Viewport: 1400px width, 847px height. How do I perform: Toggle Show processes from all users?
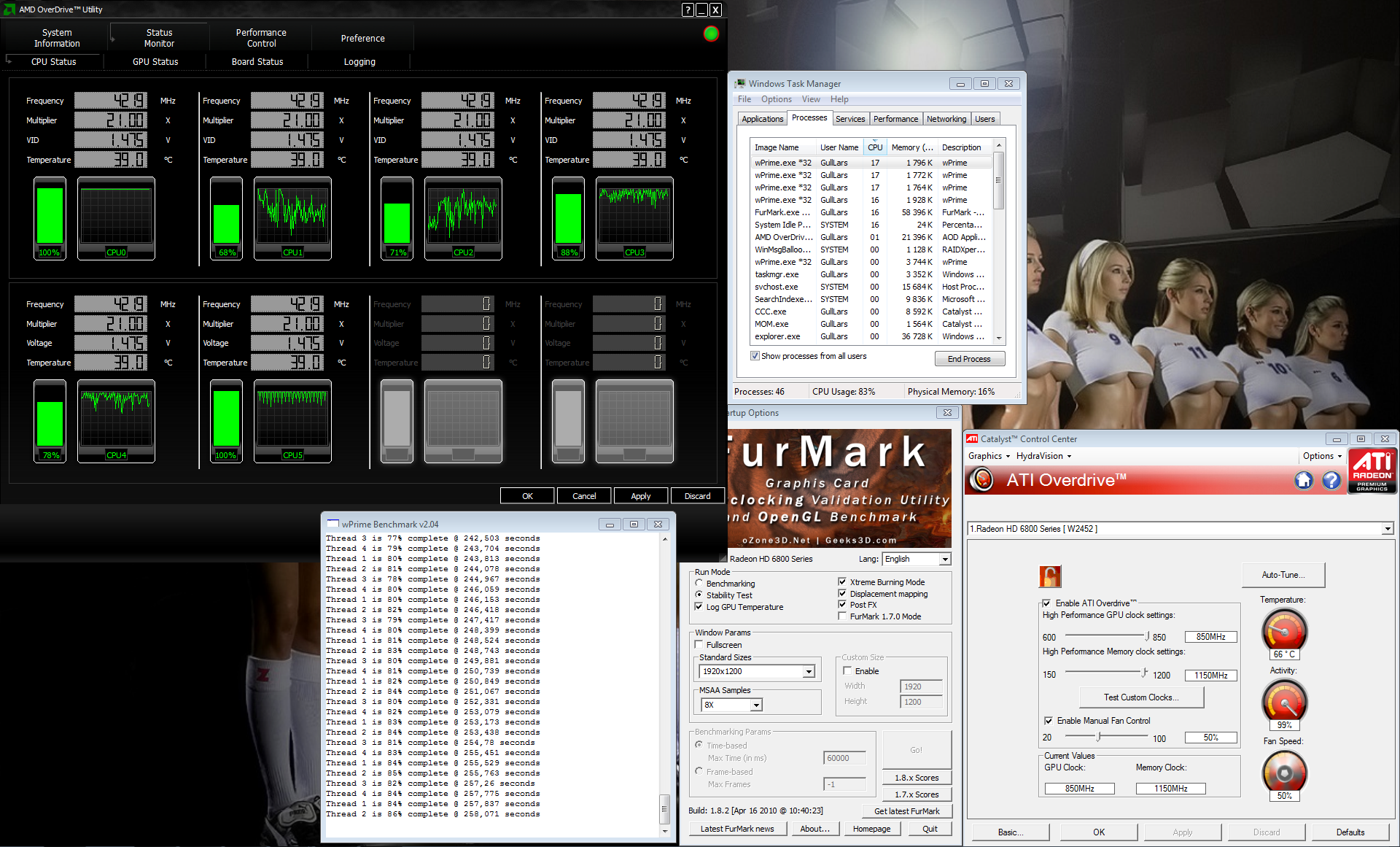click(x=755, y=356)
